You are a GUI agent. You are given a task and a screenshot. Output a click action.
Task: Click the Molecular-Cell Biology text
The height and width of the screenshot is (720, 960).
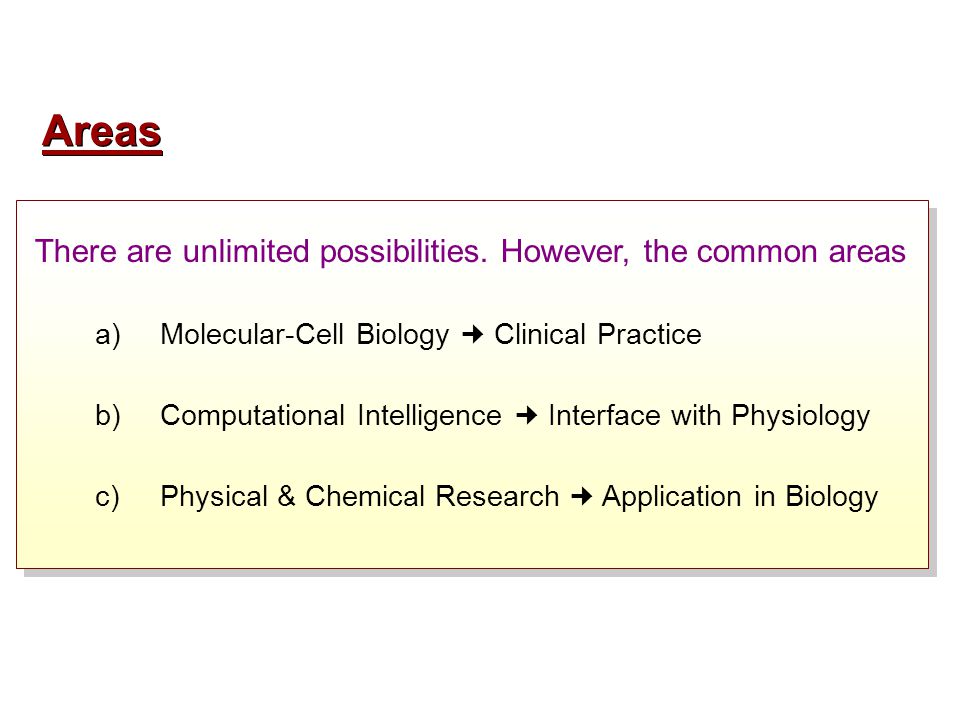pos(304,335)
